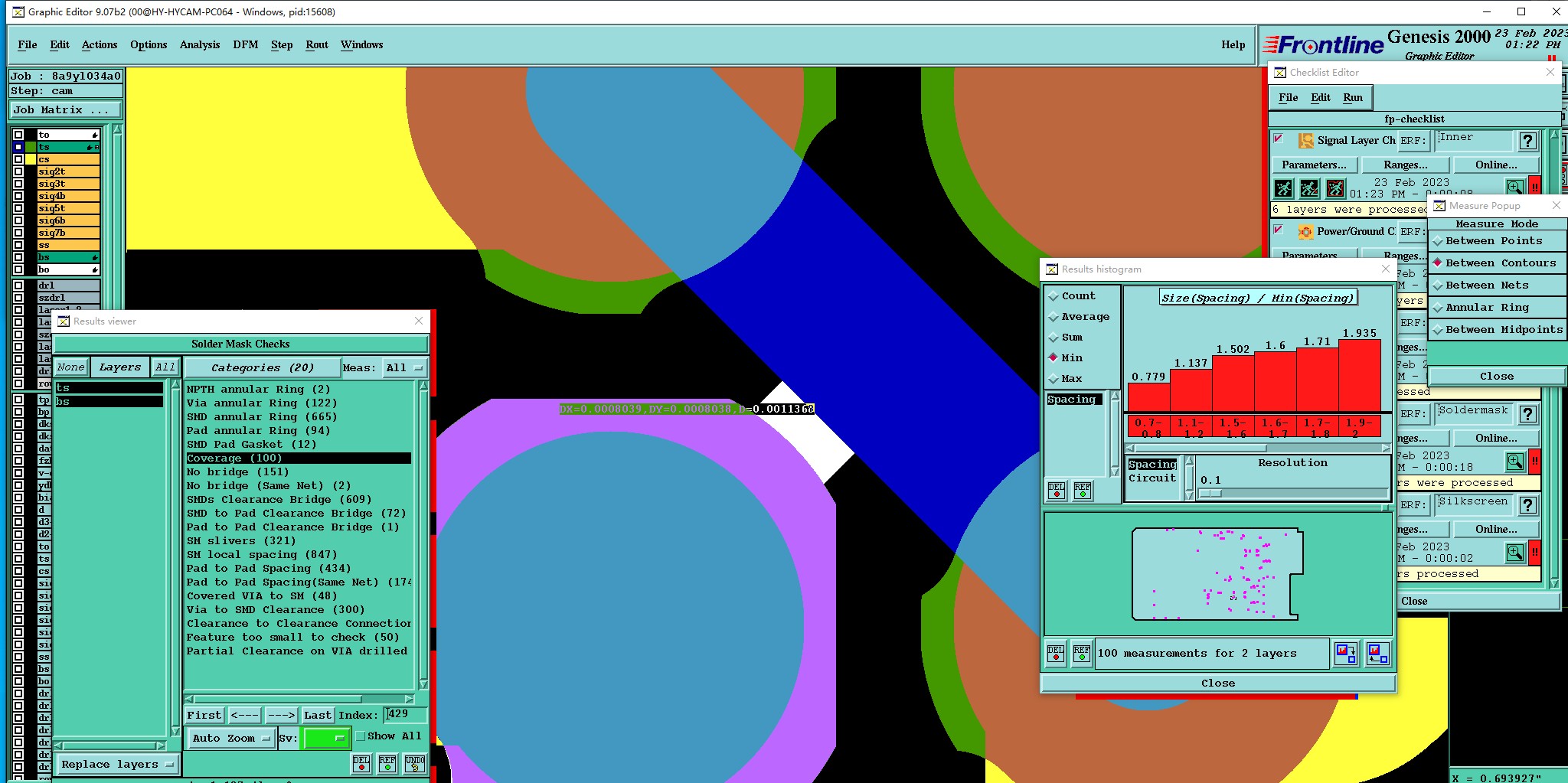
Task: Click help question mark for Silkscreen check
Action: pos(1528,505)
